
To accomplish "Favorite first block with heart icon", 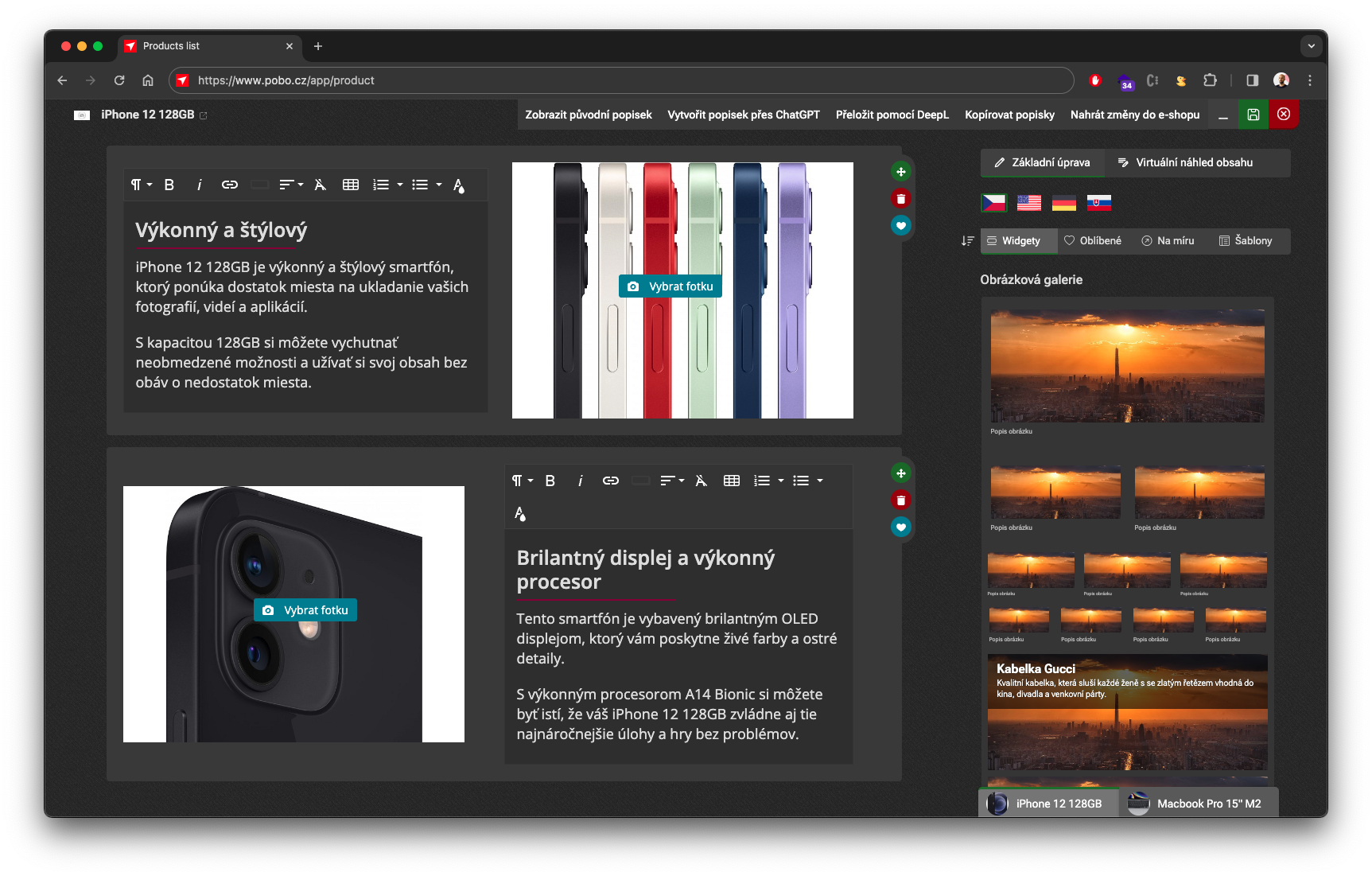I will (900, 226).
